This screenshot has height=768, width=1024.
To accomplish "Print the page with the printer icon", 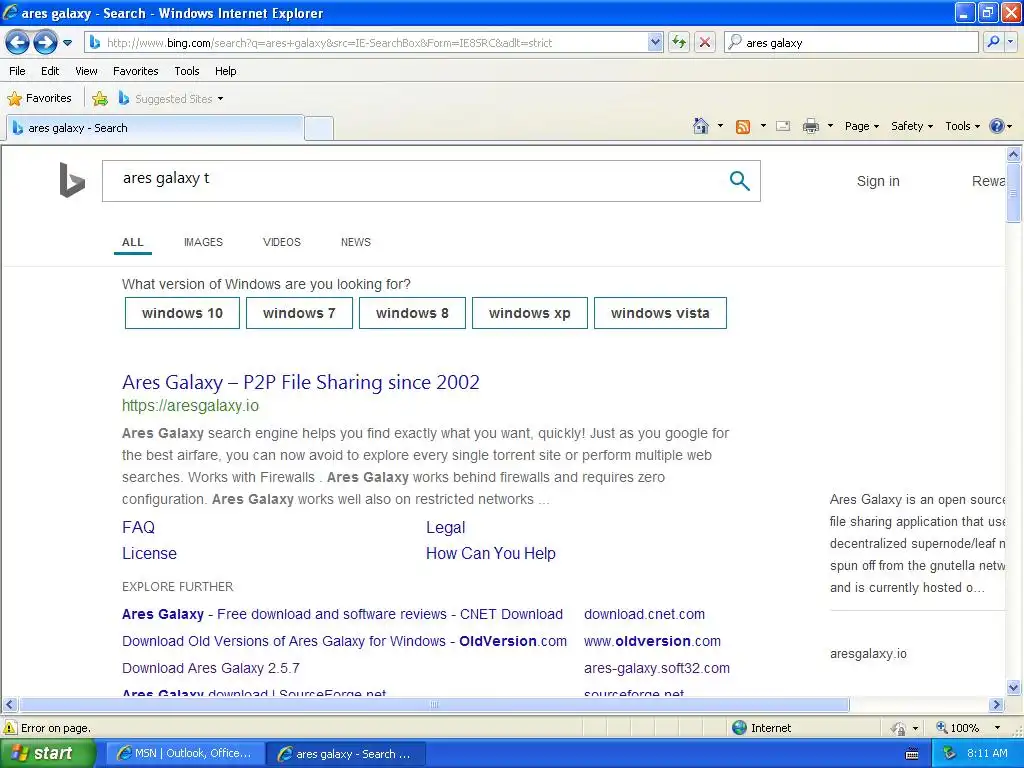I will click(810, 126).
